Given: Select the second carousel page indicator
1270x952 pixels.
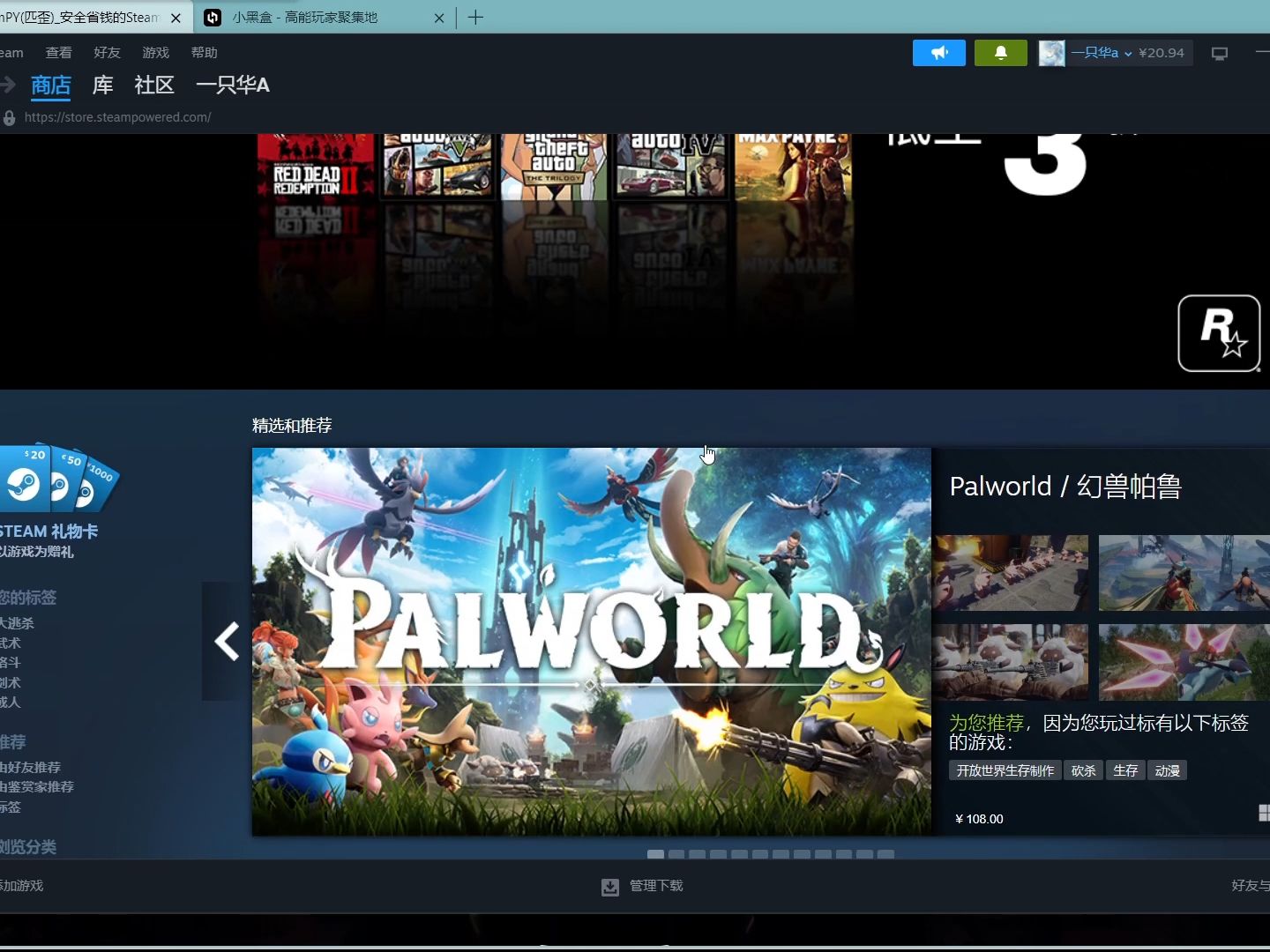Looking at the screenshot, I should (676, 854).
